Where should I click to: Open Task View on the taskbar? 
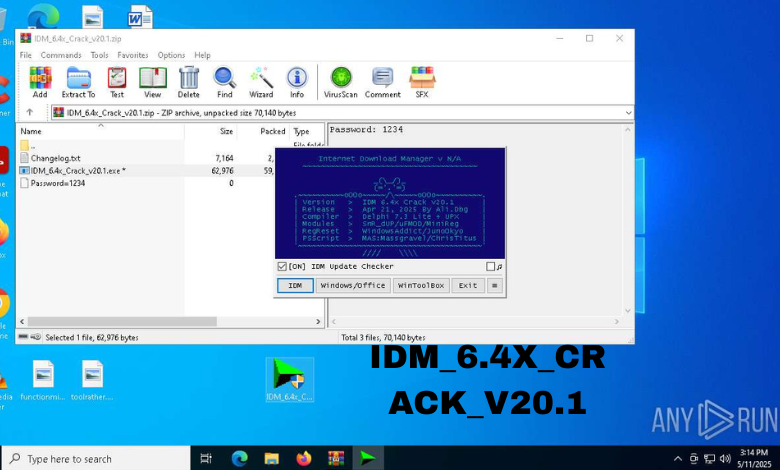tap(206, 458)
